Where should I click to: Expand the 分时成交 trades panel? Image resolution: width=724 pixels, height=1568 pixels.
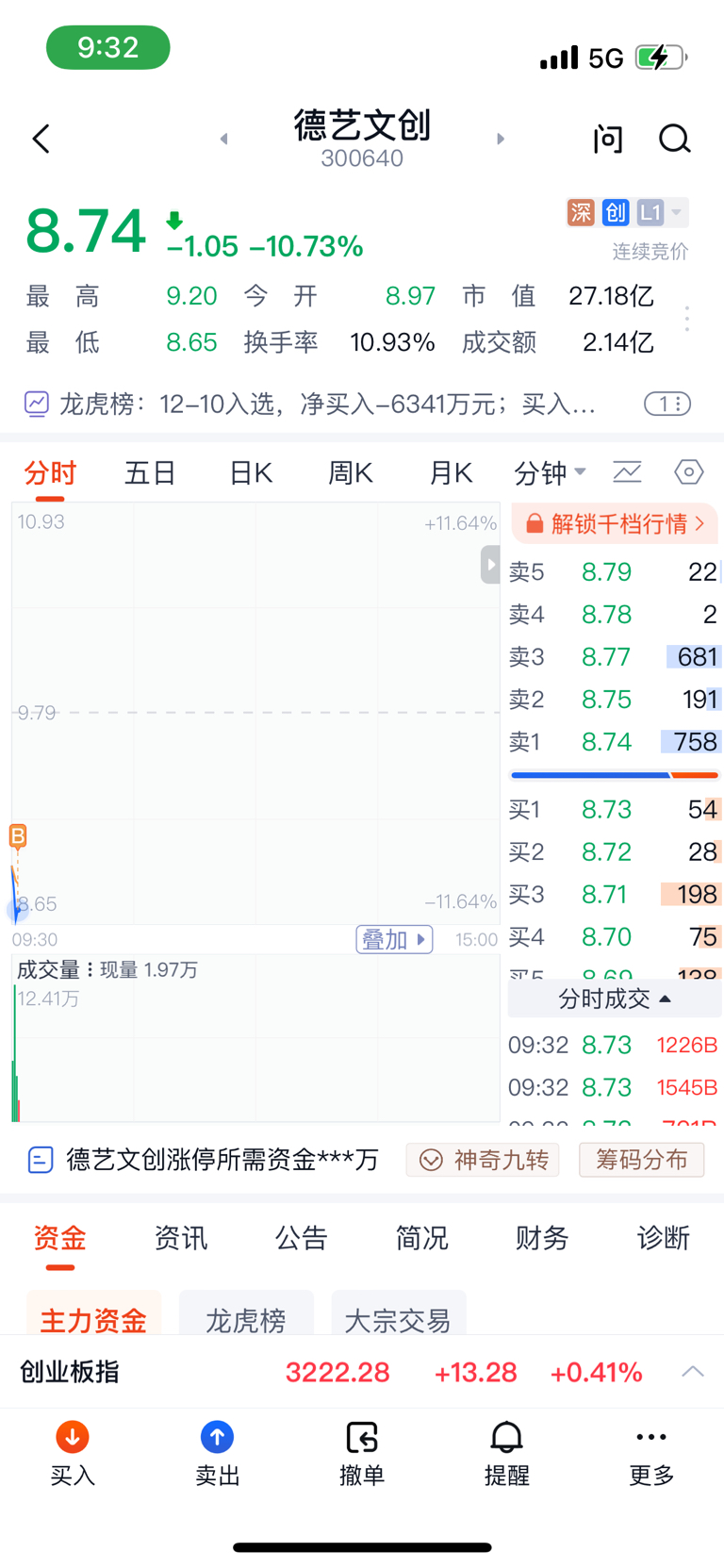coord(615,999)
